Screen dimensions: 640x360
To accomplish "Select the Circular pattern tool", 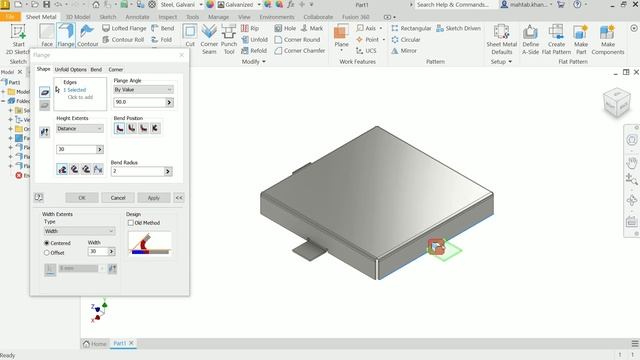I will 406,40.
